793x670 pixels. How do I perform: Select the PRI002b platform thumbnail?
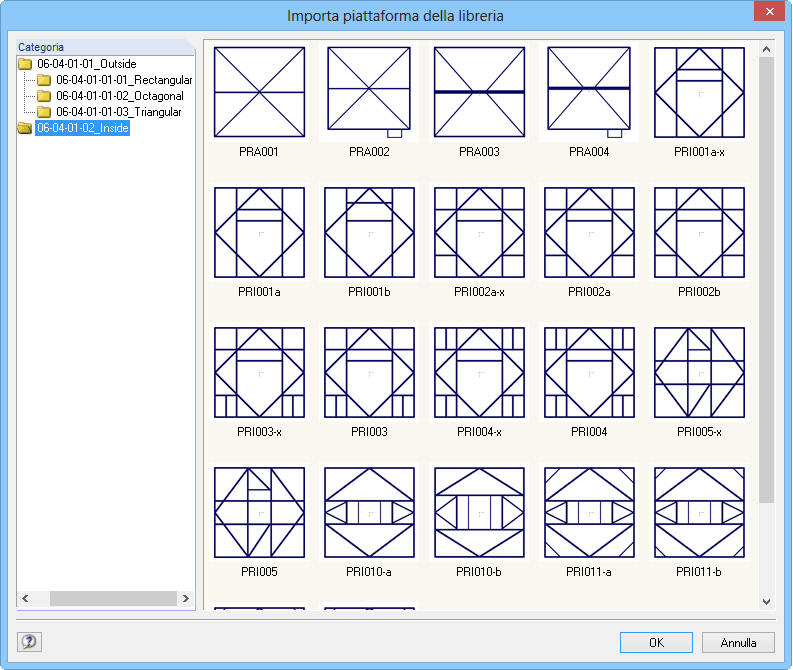(x=699, y=232)
